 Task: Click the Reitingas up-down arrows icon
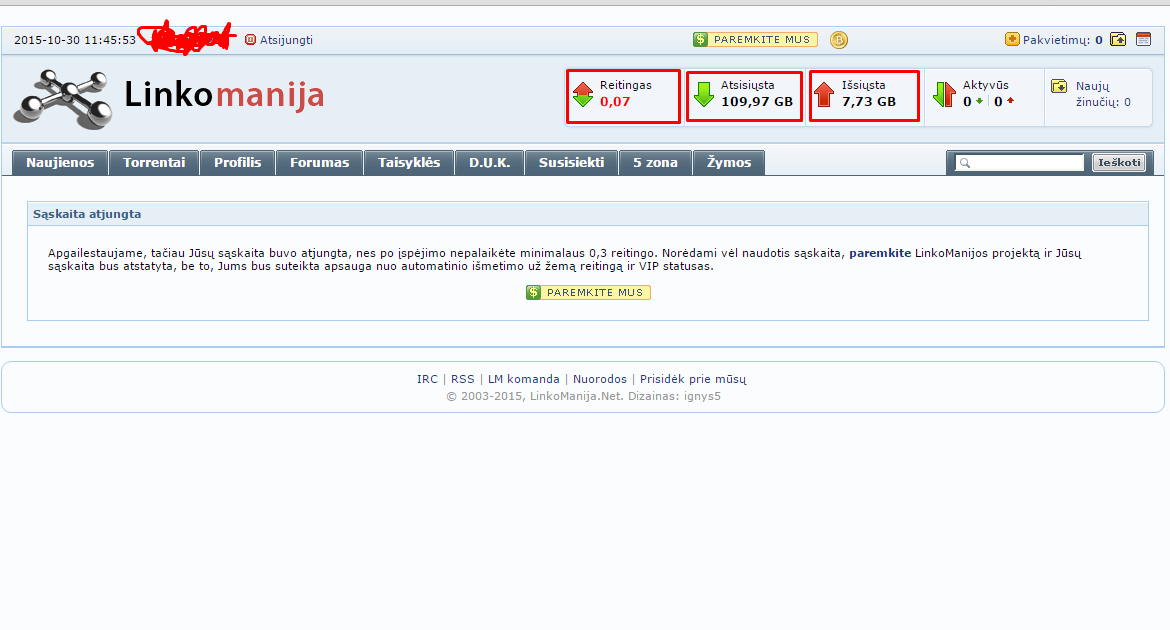tap(583, 94)
